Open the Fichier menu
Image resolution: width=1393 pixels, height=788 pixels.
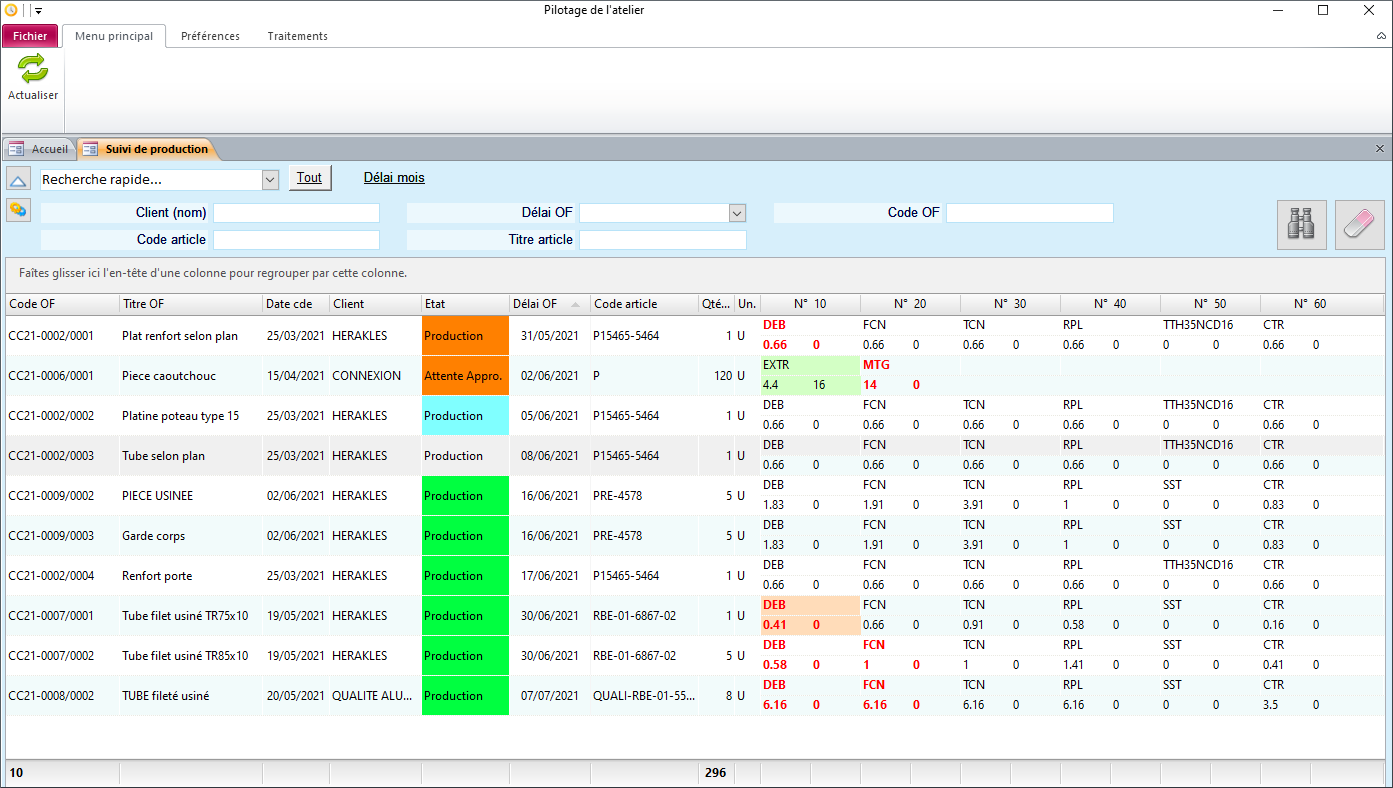tap(30, 36)
